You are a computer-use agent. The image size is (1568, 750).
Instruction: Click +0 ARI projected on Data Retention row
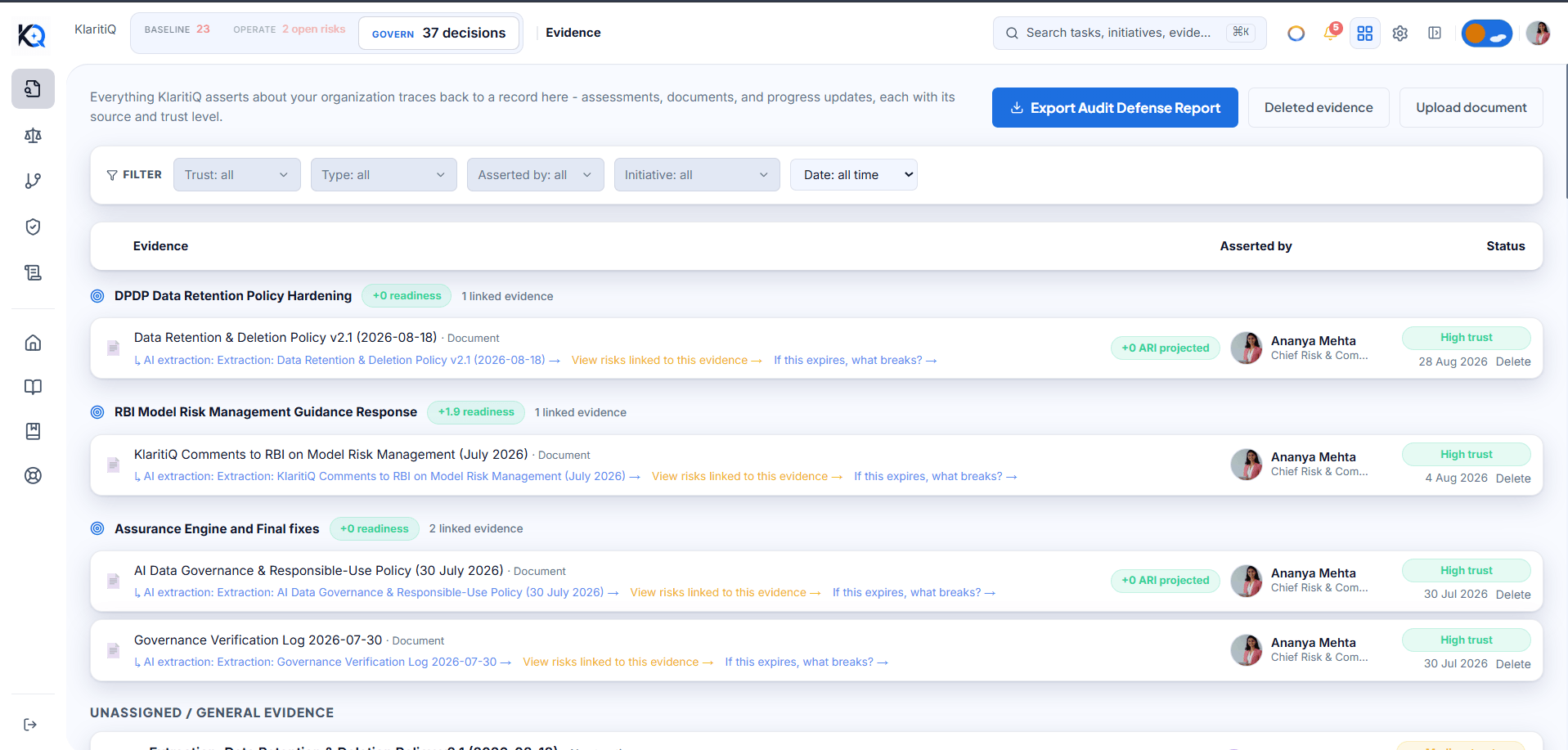click(x=1165, y=348)
